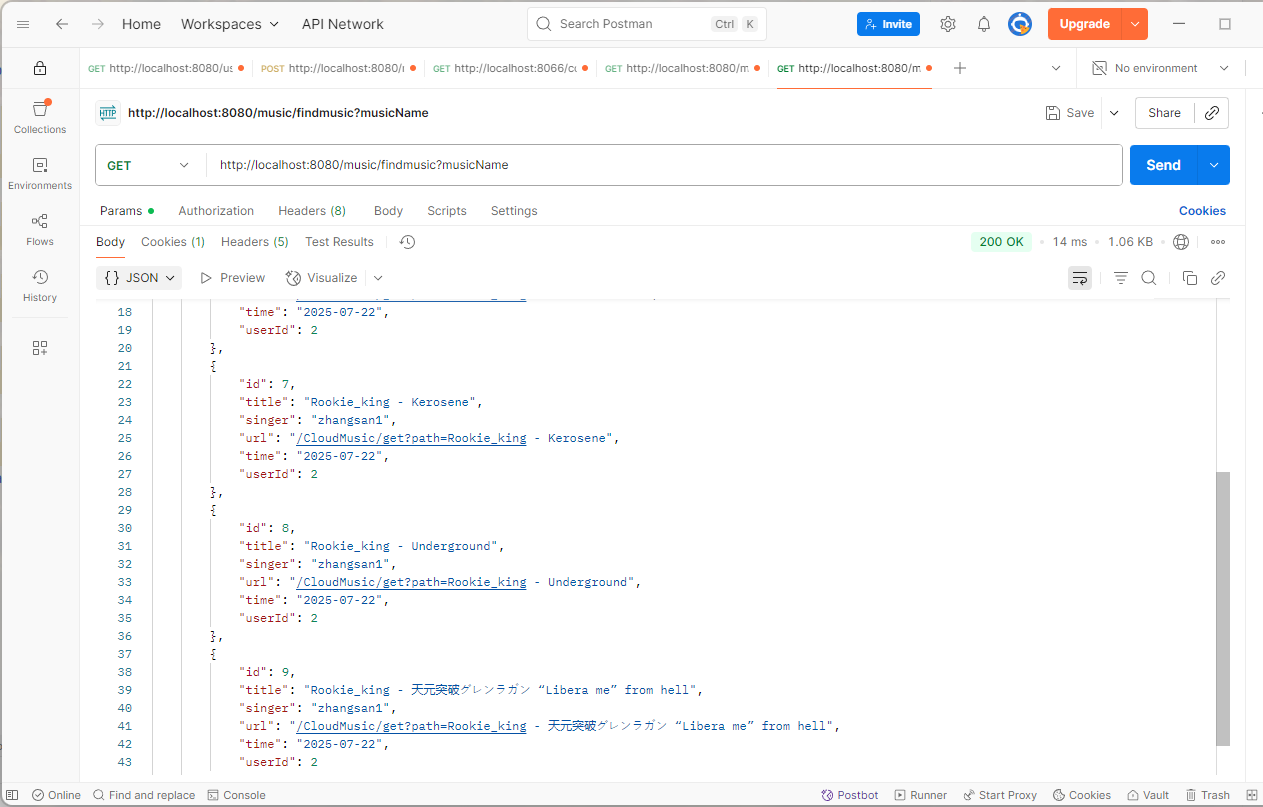Viewport: 1263px width, 807px height.
Task: Switch to the Authorization tab
Action: pyautogui.click(x=216, y=211)
